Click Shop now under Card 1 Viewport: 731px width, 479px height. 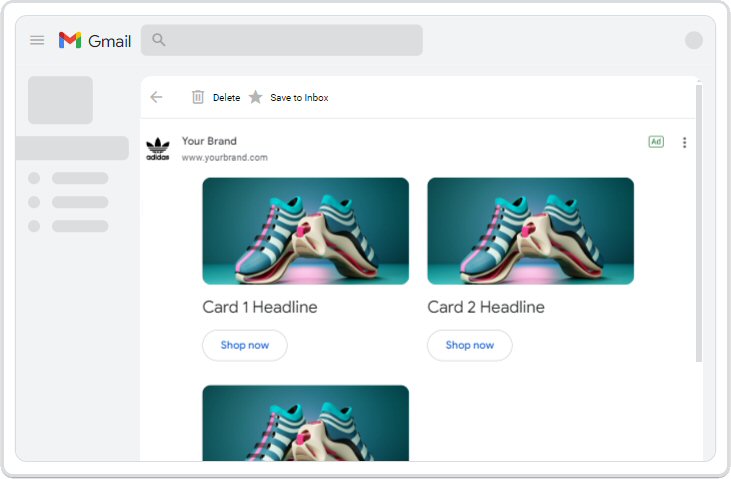tap(245, 345)
